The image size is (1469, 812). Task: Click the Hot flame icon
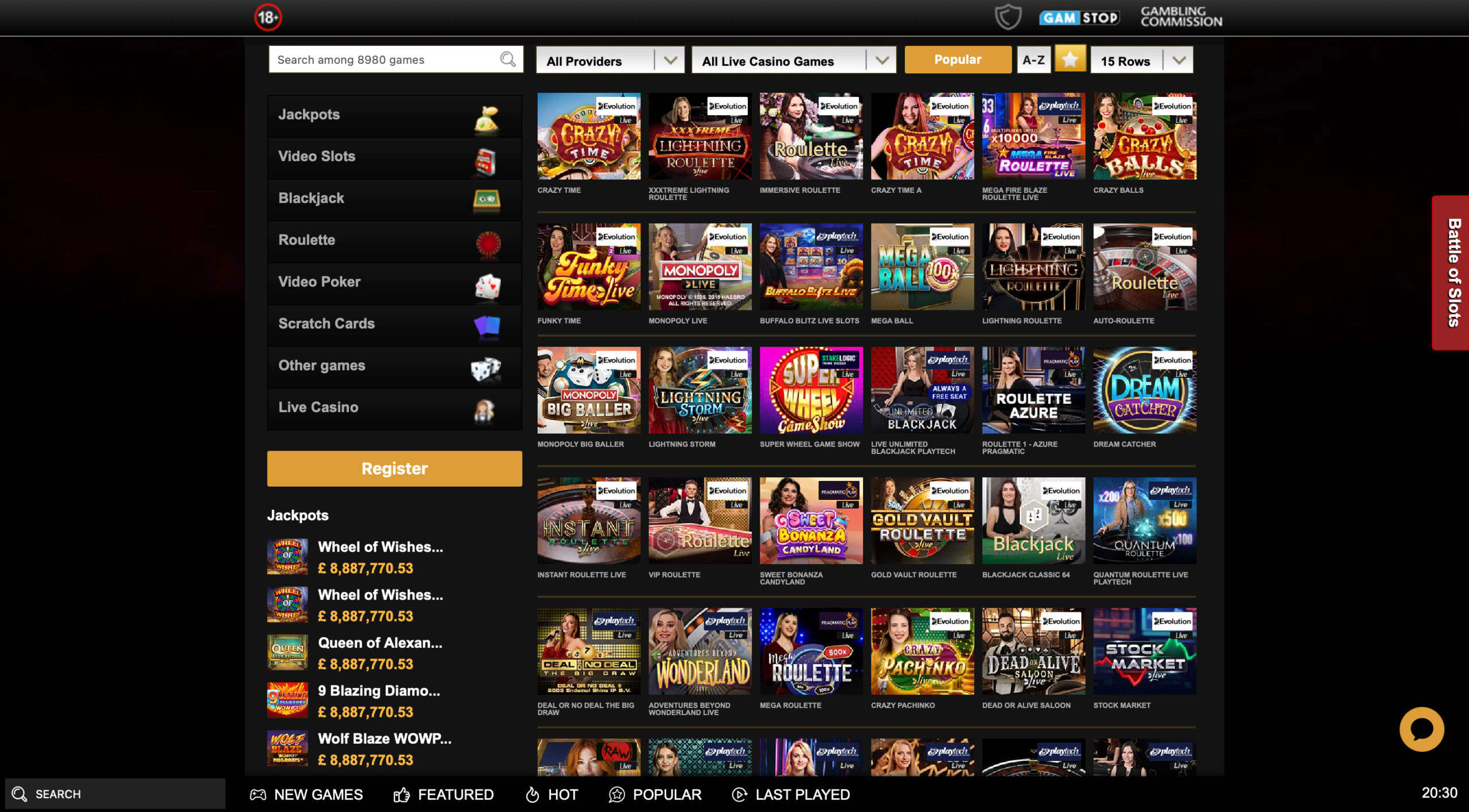tap(533, 795)
